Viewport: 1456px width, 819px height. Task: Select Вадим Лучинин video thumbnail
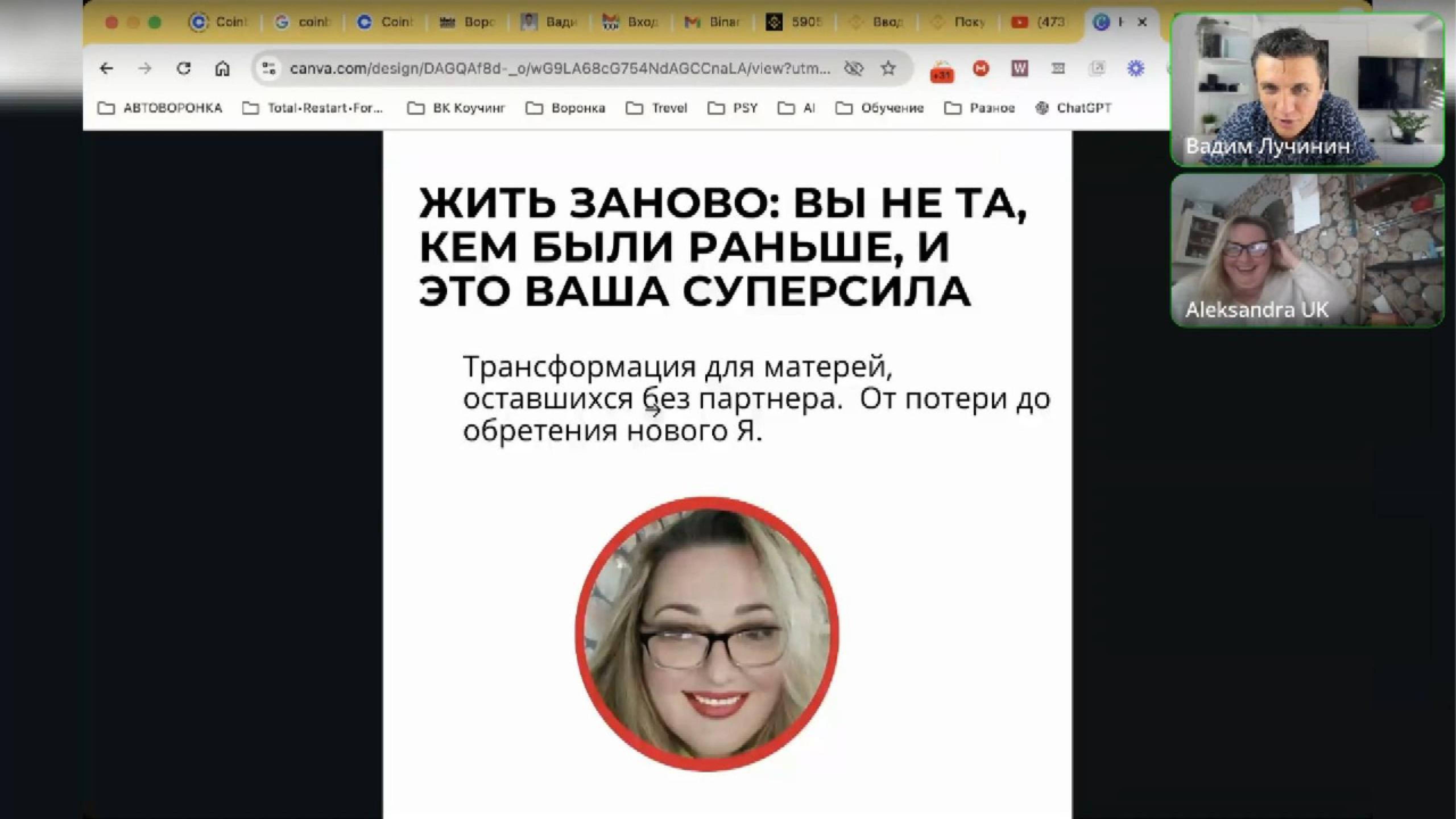click(1307, 89)
